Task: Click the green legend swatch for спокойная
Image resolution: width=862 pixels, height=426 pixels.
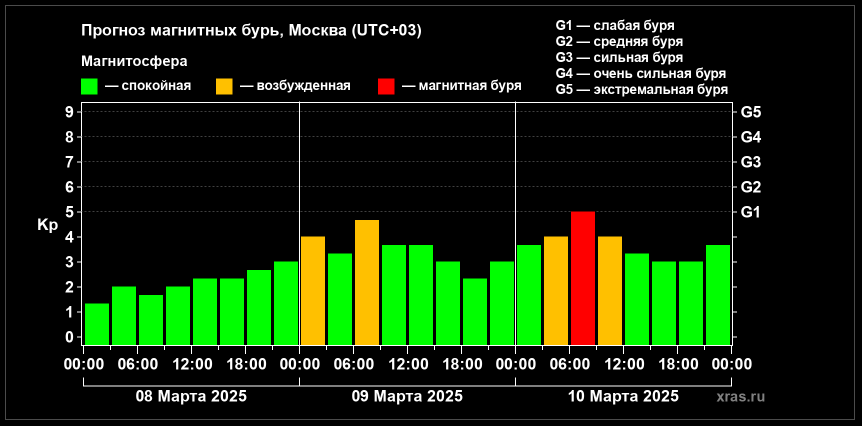Action: point(90,86)
